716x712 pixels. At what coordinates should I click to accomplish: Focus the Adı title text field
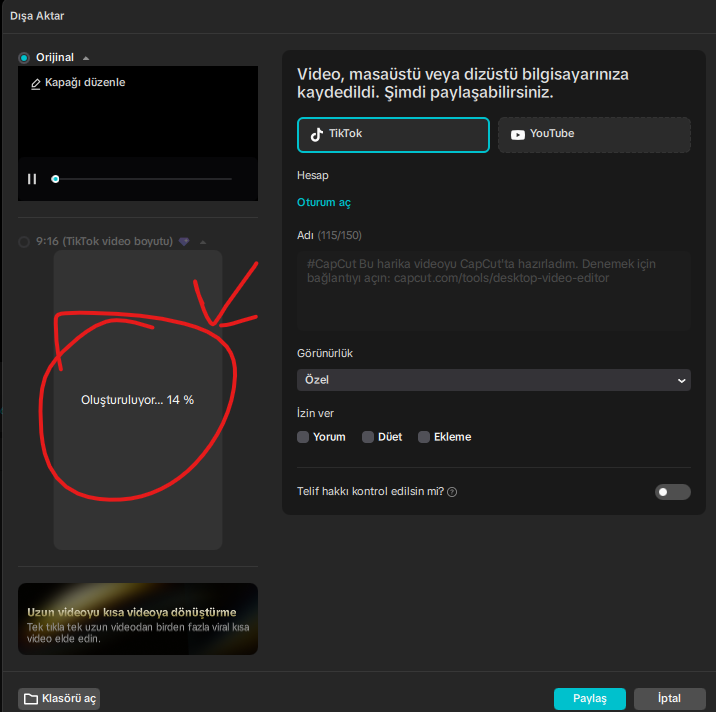[x=494, y=290]
